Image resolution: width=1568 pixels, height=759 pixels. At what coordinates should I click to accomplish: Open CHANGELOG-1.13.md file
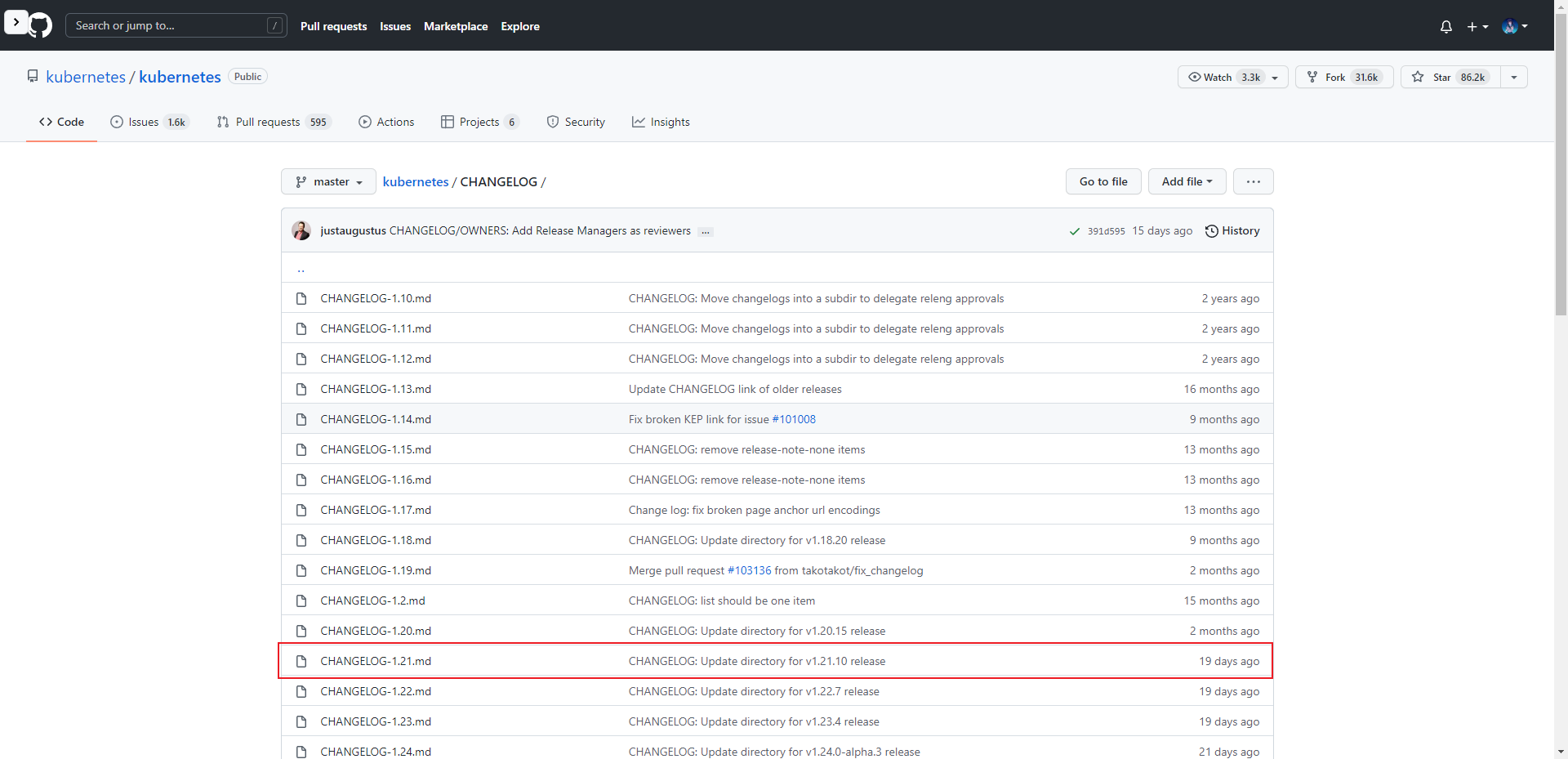376,389
